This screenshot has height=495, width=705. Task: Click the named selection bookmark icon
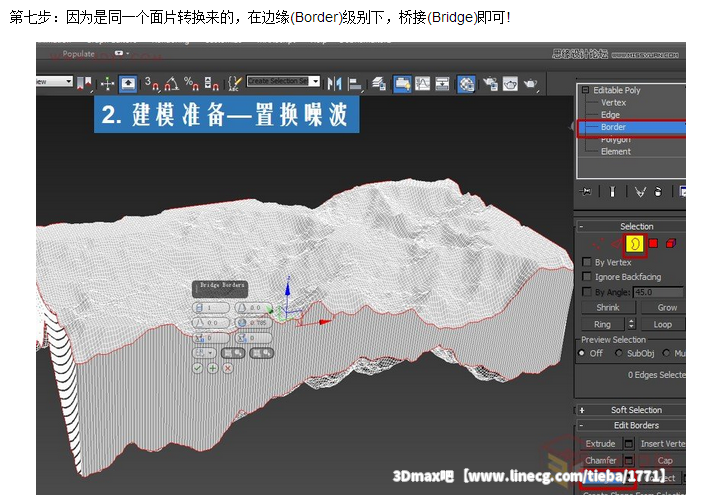[84, 84]
